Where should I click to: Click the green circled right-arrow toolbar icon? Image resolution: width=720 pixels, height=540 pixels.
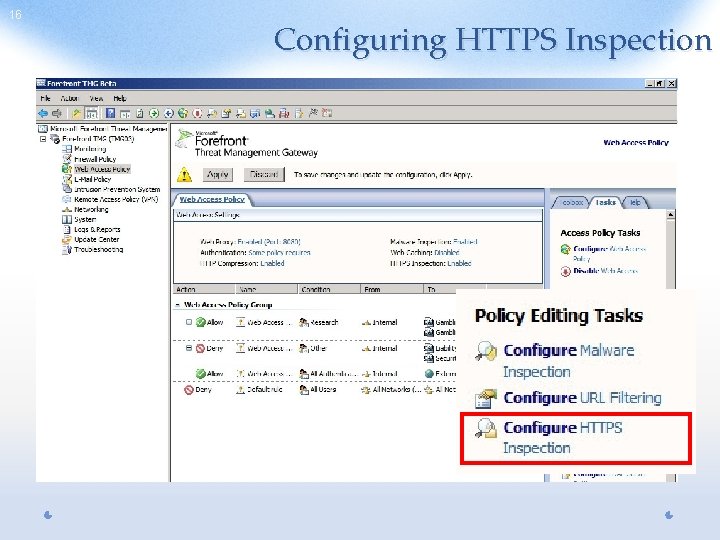pos(154,113)
